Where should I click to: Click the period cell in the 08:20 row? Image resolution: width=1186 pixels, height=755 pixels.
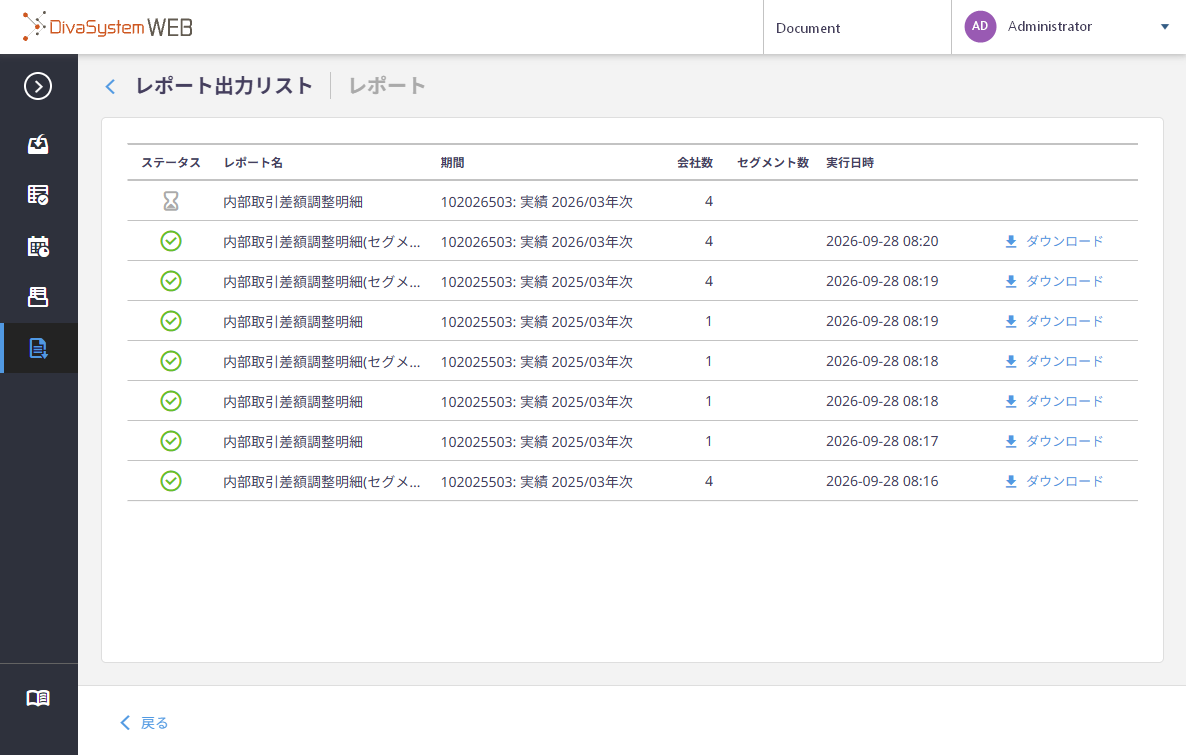click(537, 242)
